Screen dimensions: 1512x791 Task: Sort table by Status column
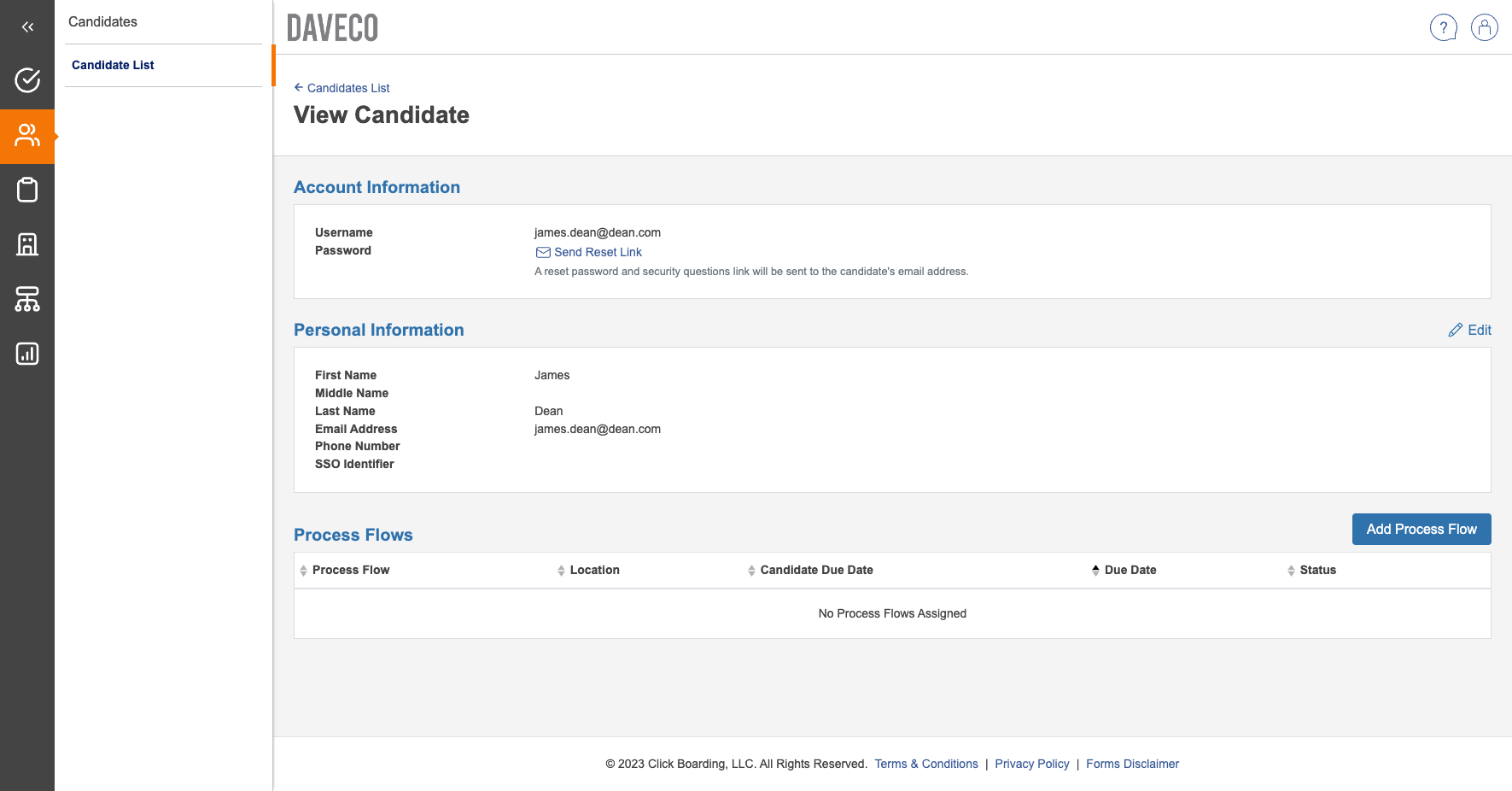(1317, 570)
